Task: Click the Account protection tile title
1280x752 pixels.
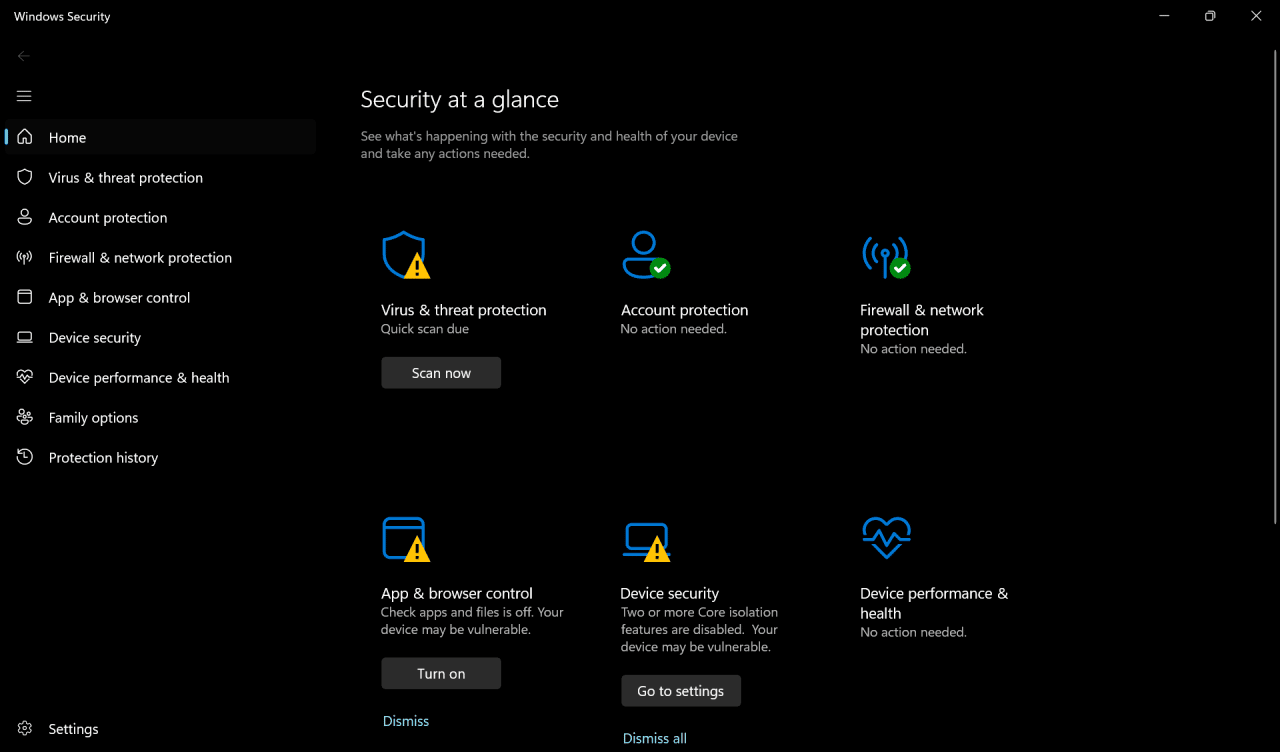Action: tap(685, 310)
